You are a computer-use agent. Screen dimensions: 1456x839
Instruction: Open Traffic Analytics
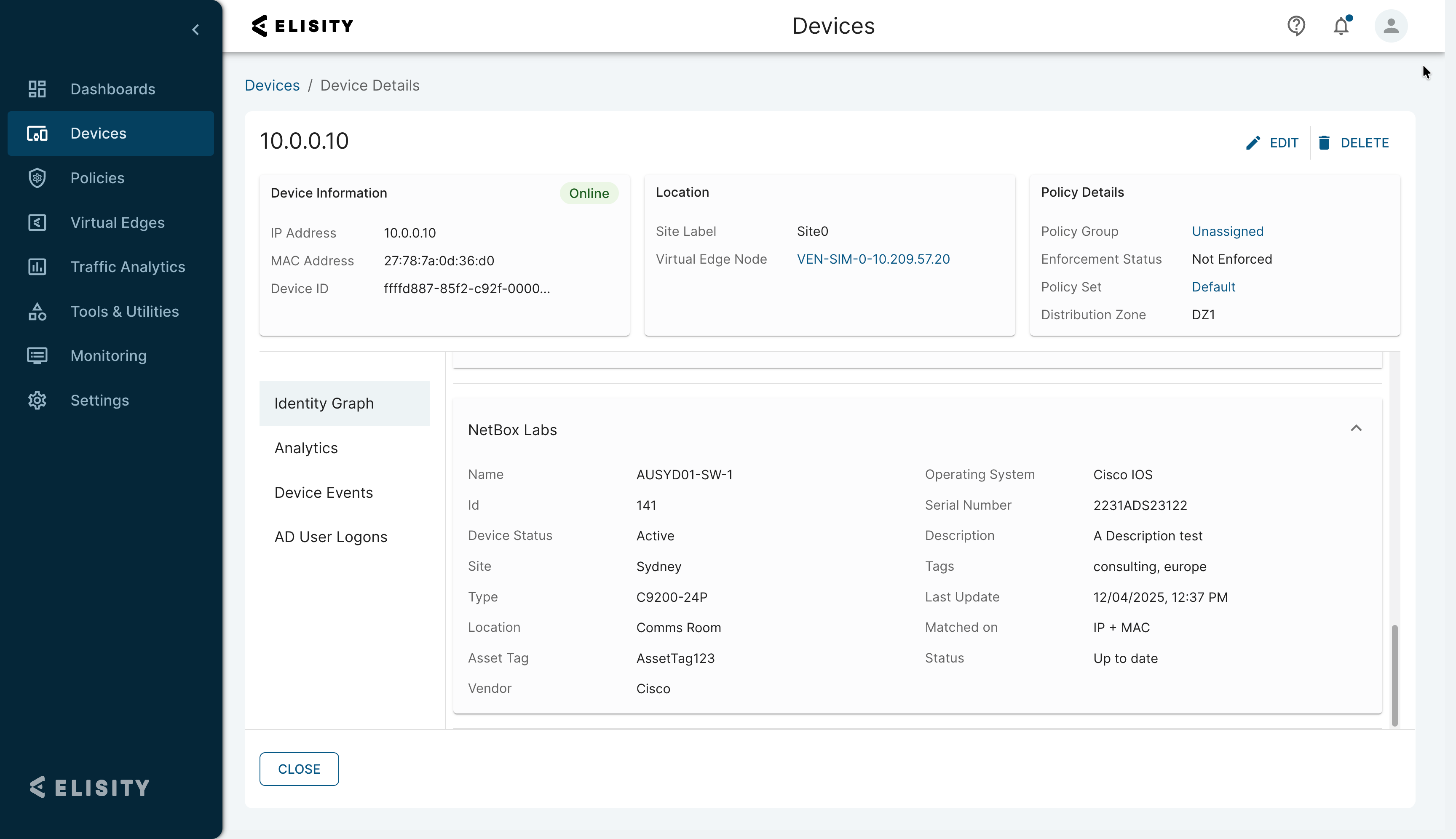tap(127, 267)
